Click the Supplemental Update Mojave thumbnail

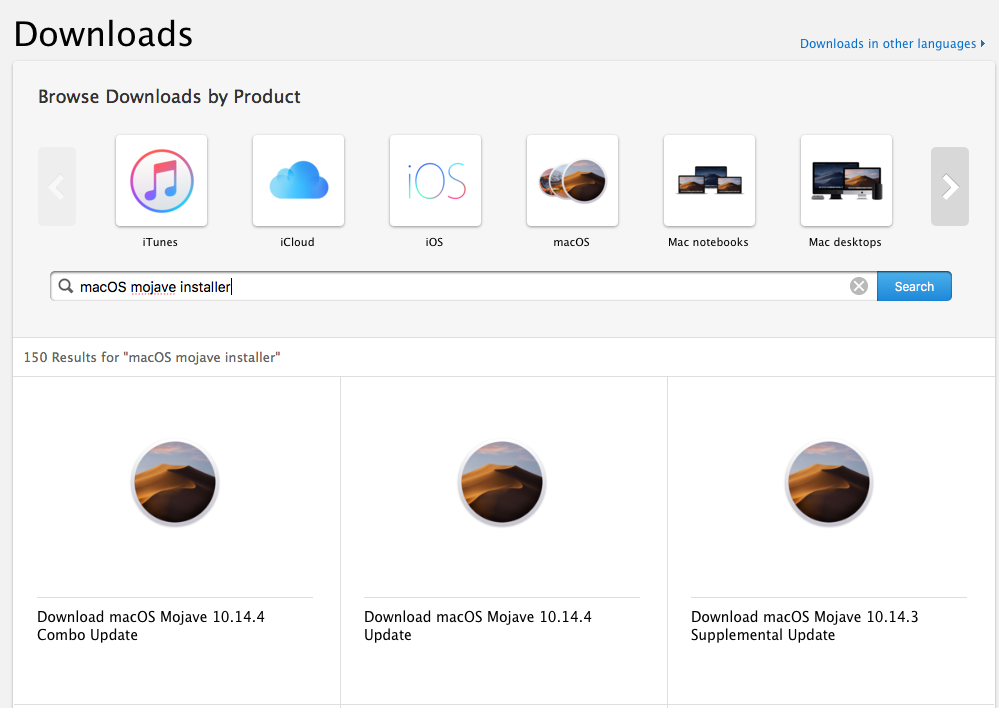(829, 483)
